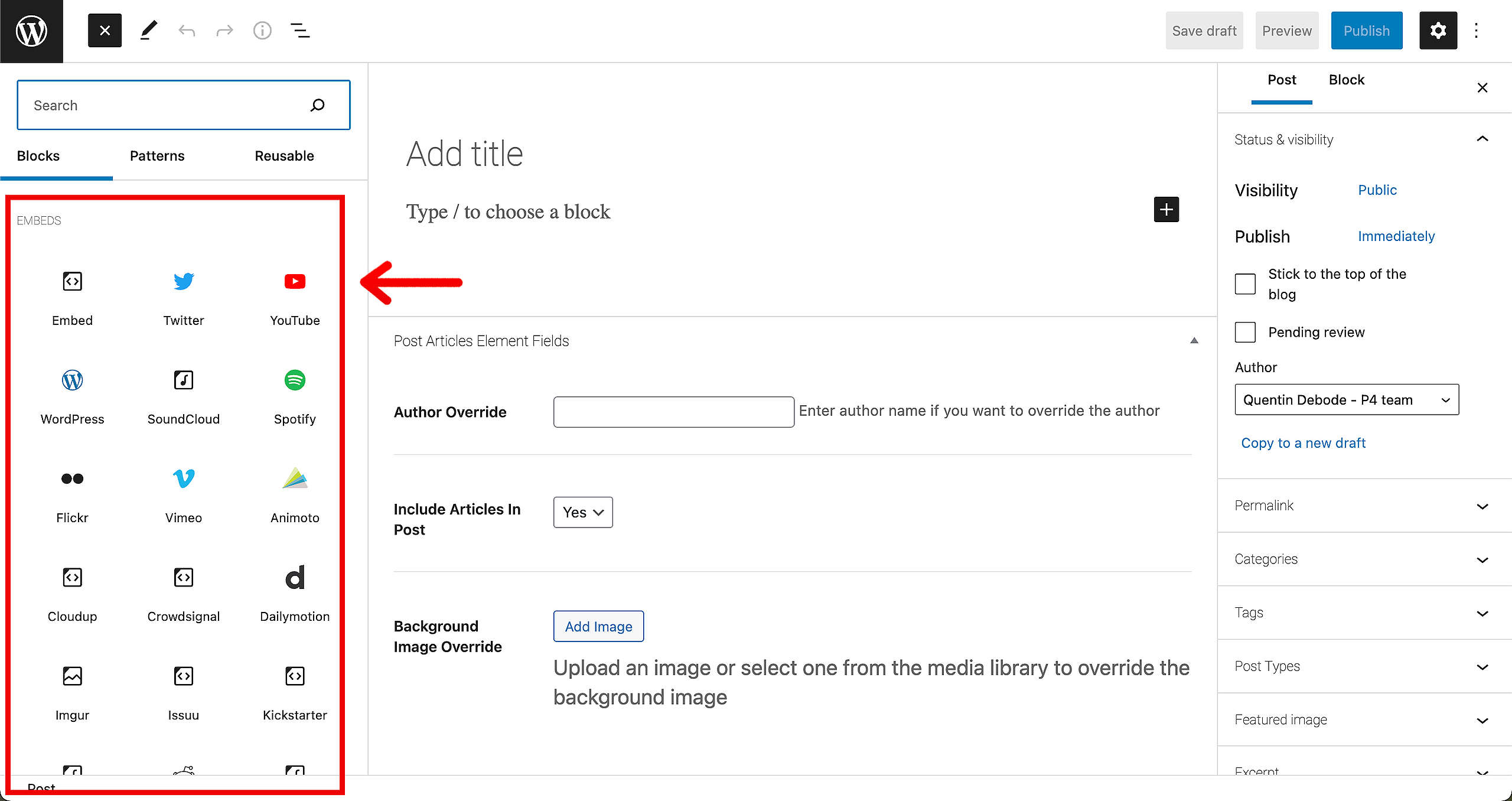Change visibility via the Public link
Viewport: 1512px width, 801px height.
click(1377, 190)
